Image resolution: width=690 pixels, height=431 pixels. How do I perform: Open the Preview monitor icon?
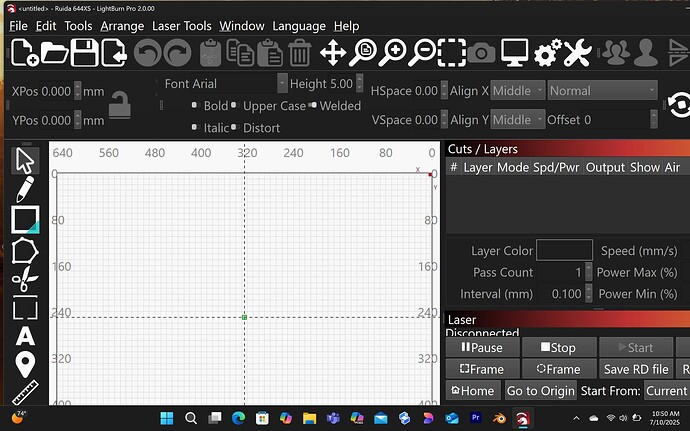(514, 53)
